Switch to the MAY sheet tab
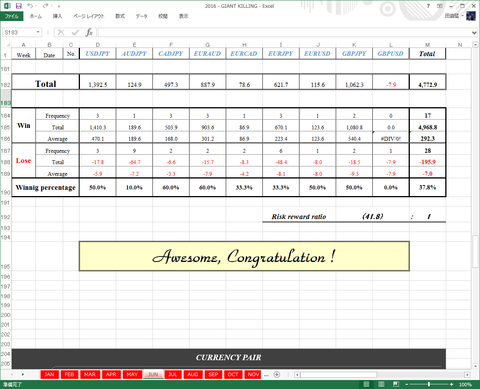The image size is (480, 389). (x=132, y=374)
